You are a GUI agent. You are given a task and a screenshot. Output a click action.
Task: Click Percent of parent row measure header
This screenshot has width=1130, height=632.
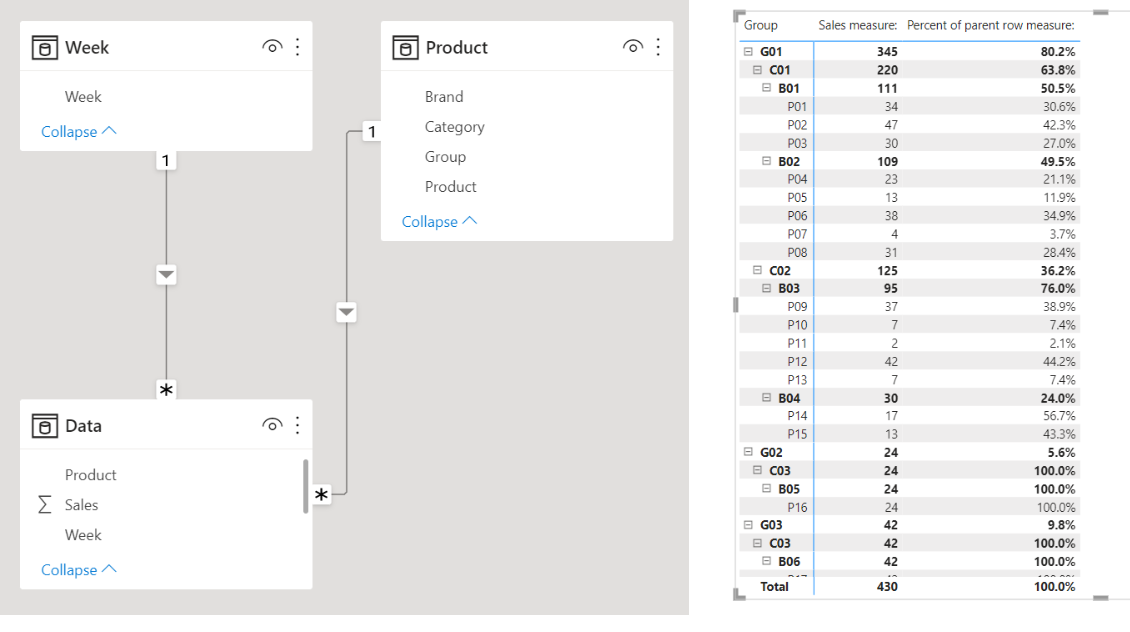click(x=991, y=25)
